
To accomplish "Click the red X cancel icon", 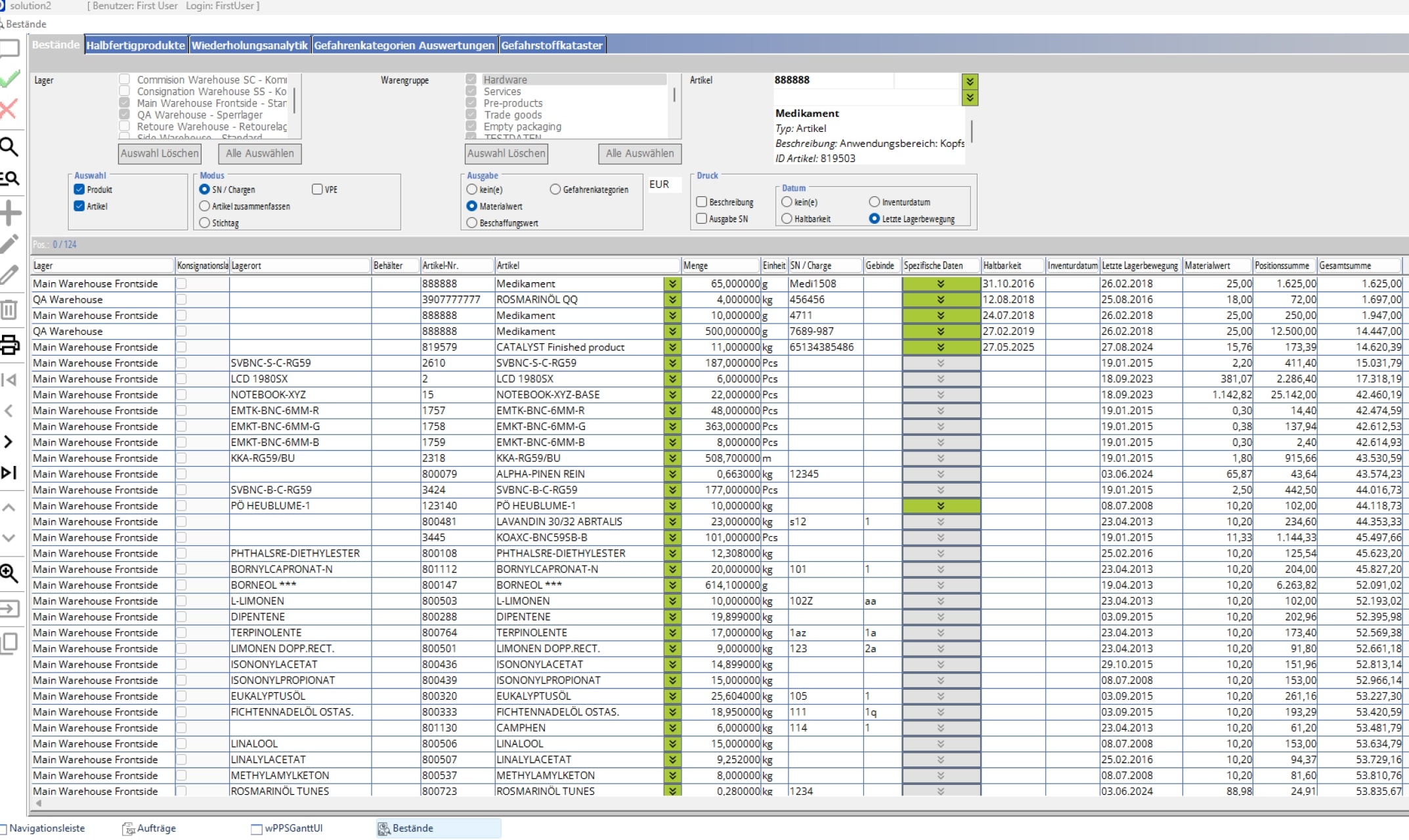I will tap(8, 109).
